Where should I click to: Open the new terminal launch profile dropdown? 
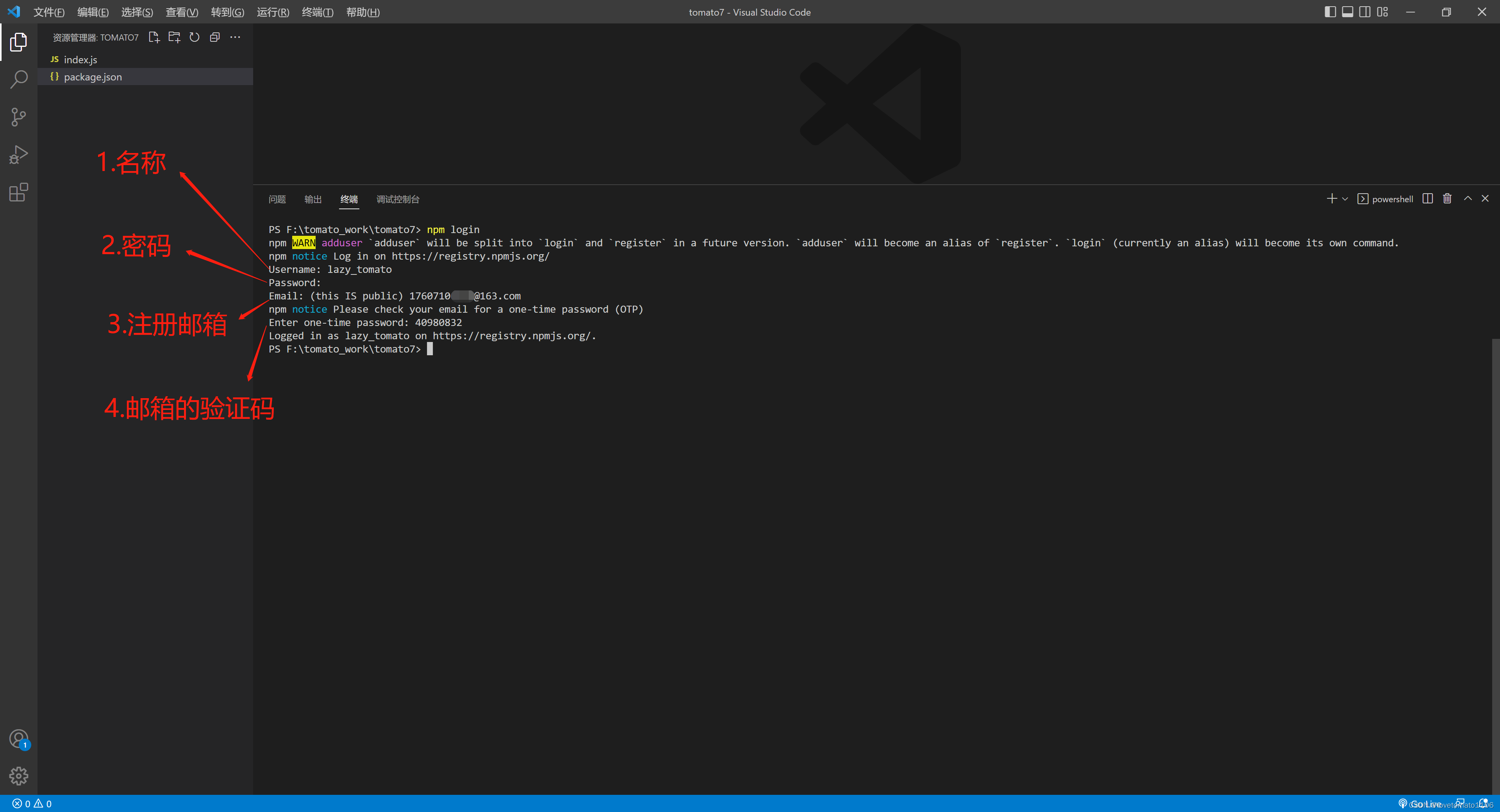pyautogui.click(x=1345, y=199)
